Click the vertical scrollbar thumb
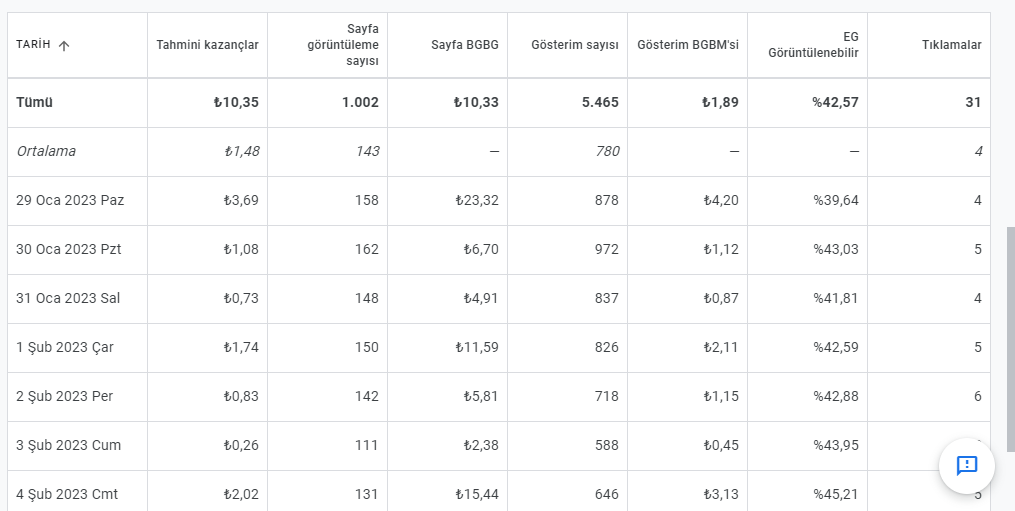1015x511 pixels. click(x=1010, y=339)
